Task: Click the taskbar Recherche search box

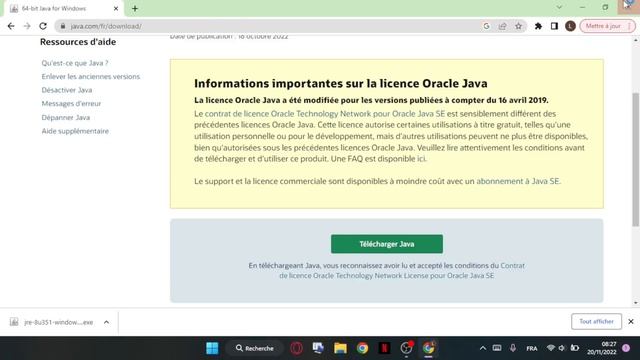Action: click(255, 348)
